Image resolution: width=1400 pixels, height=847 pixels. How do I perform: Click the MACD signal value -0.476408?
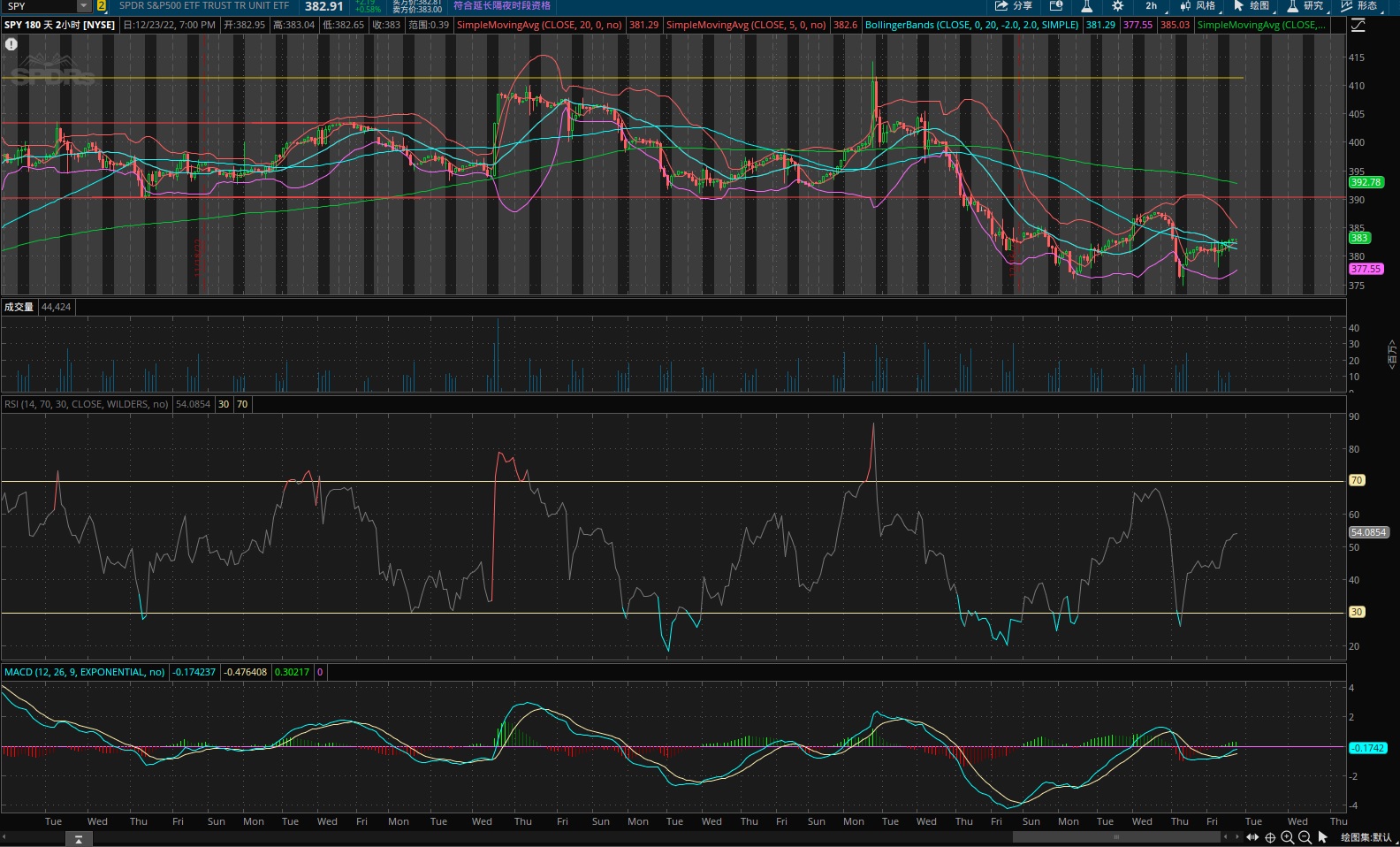tap(246, 672)
